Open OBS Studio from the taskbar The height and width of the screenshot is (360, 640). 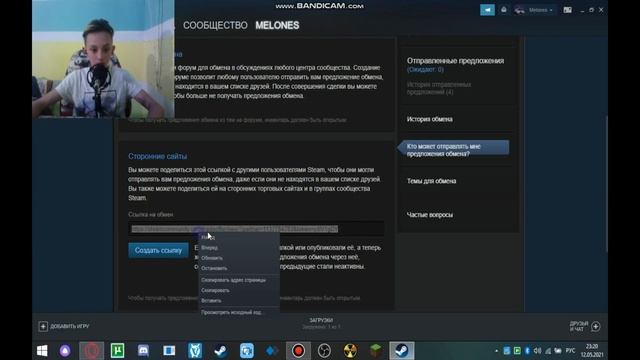pos(324,351)
